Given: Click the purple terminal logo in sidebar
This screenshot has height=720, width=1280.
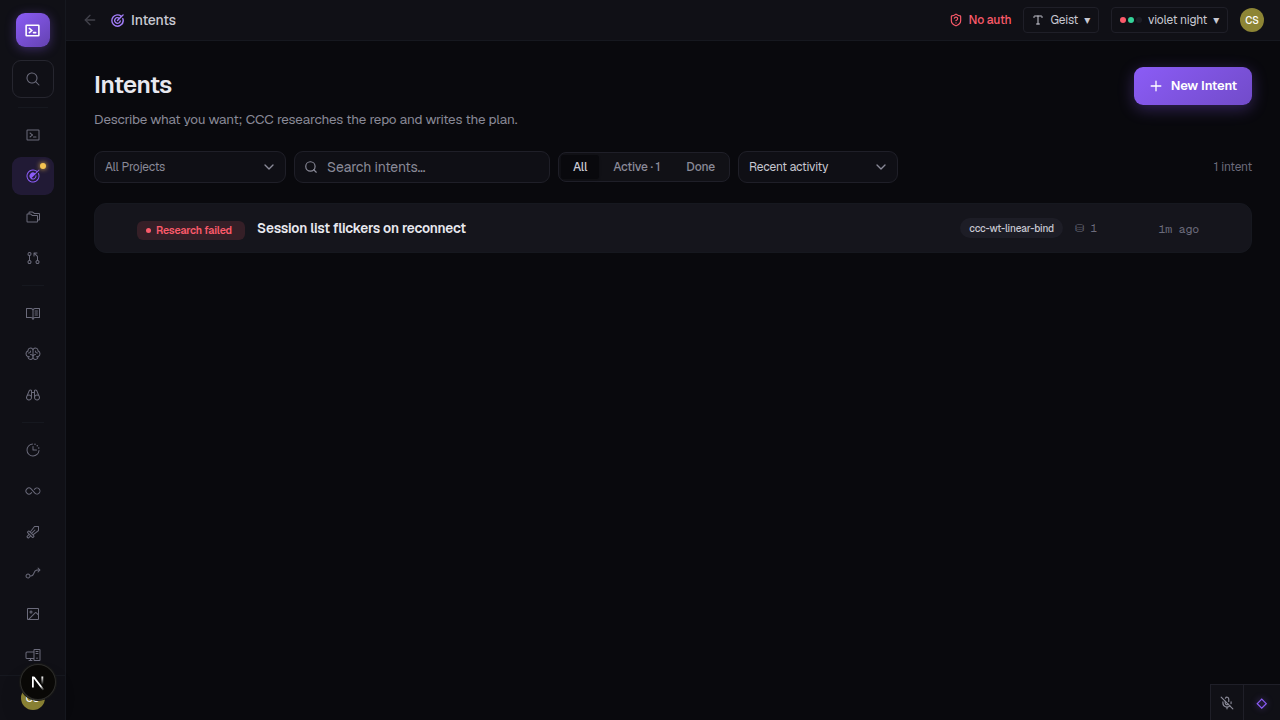Looking at the screenshot, I should 33,30.
